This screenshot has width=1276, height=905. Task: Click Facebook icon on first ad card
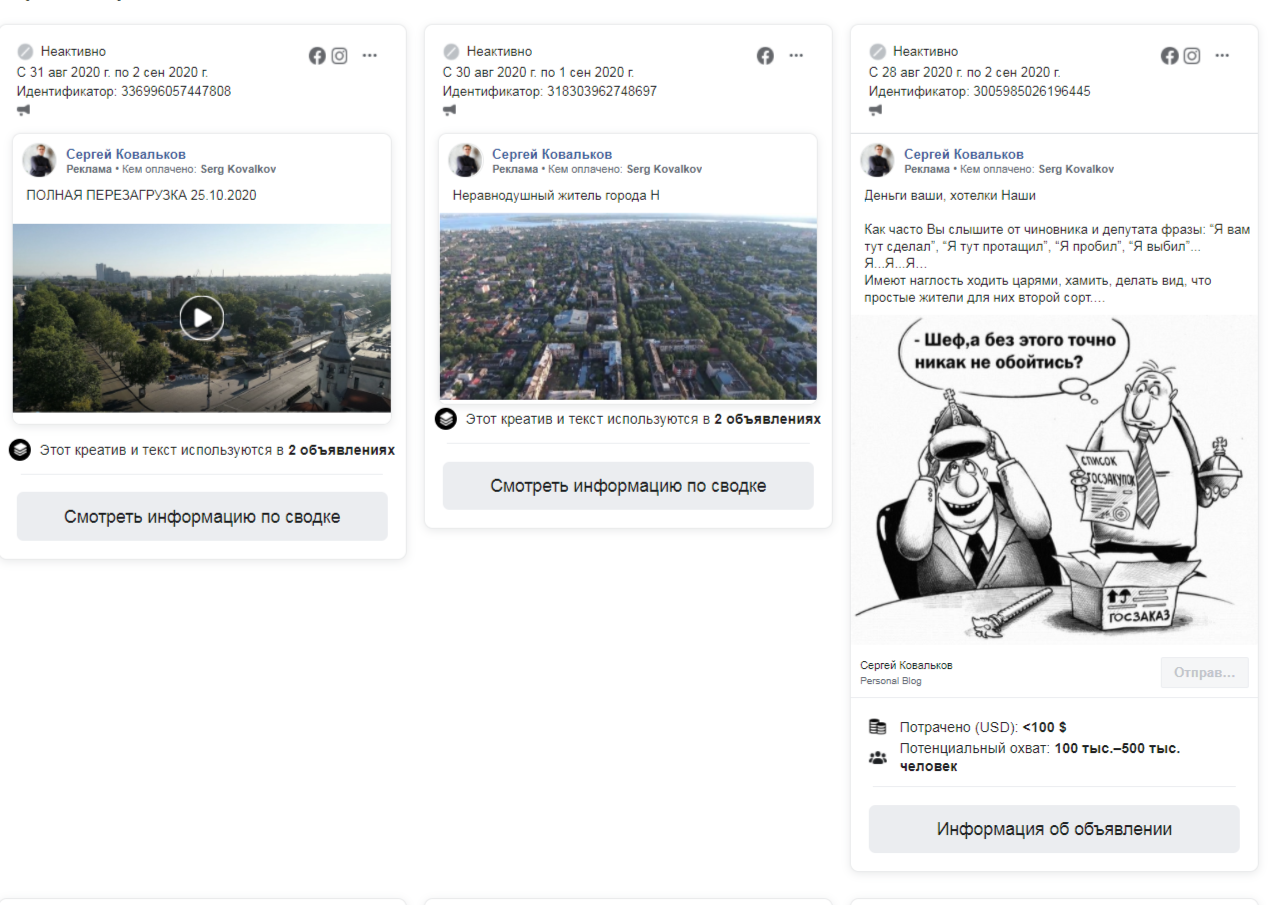click(x=317, y=56)
